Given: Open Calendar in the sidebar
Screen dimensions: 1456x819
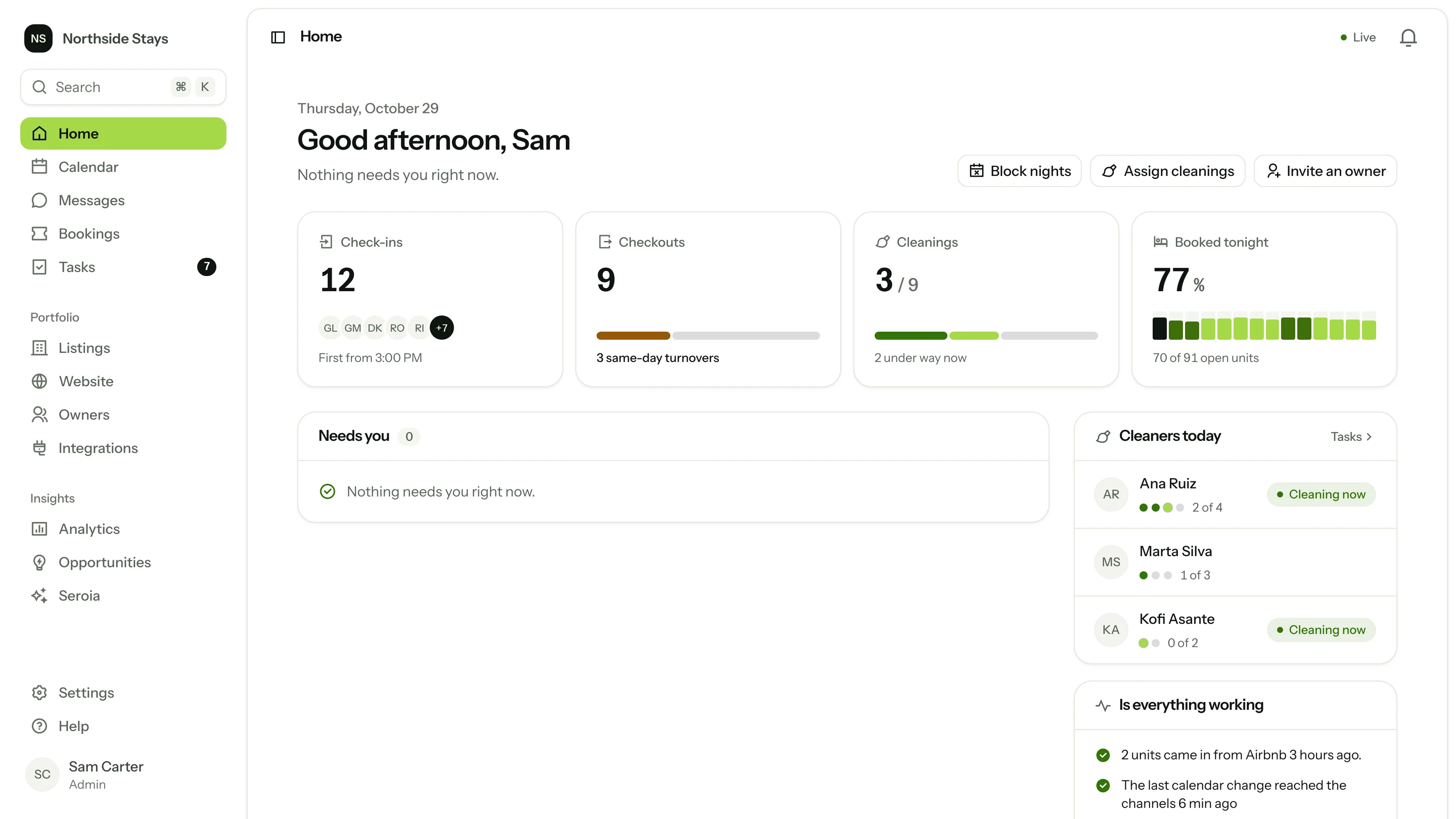Looking at the screenshot, I should point(123,167).
